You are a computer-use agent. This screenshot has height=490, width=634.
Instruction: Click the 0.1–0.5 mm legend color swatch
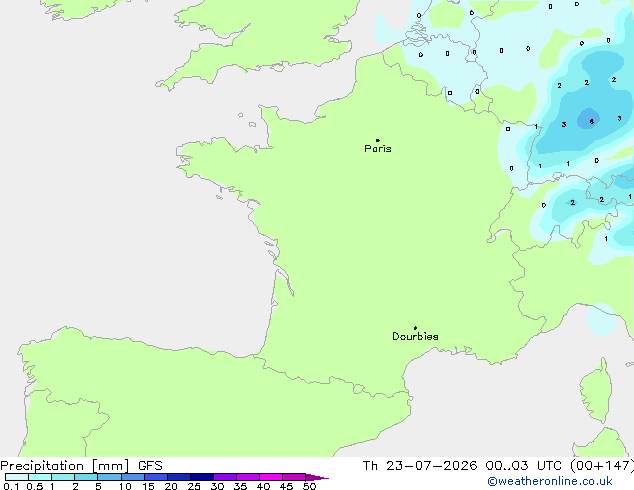coord(17,477)
